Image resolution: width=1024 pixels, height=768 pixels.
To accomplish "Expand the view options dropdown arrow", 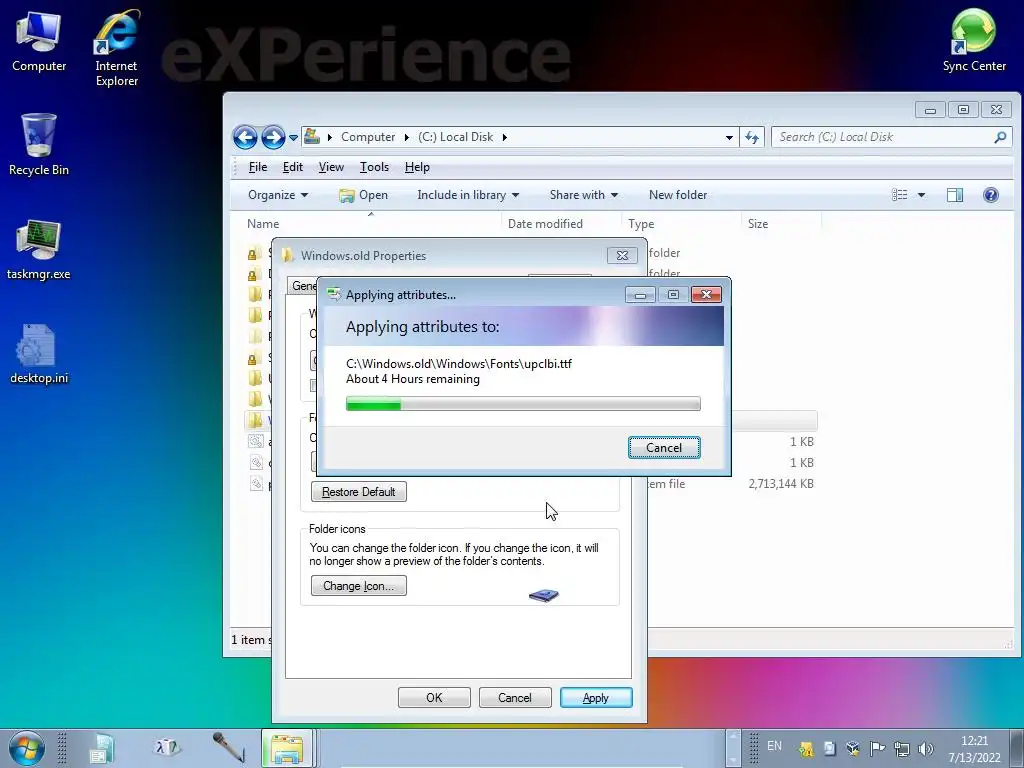I will pos(921,195).
